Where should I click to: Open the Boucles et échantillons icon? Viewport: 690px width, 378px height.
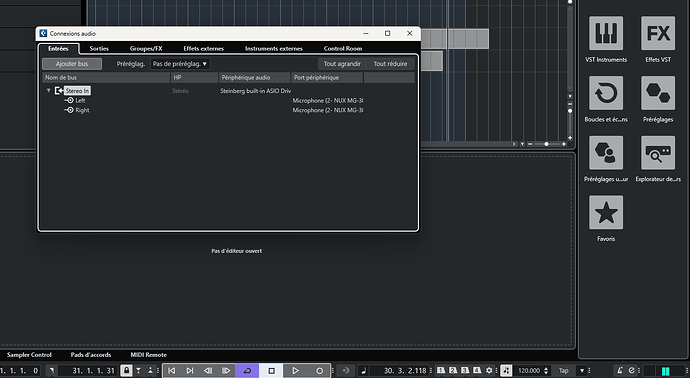point(606,93)
